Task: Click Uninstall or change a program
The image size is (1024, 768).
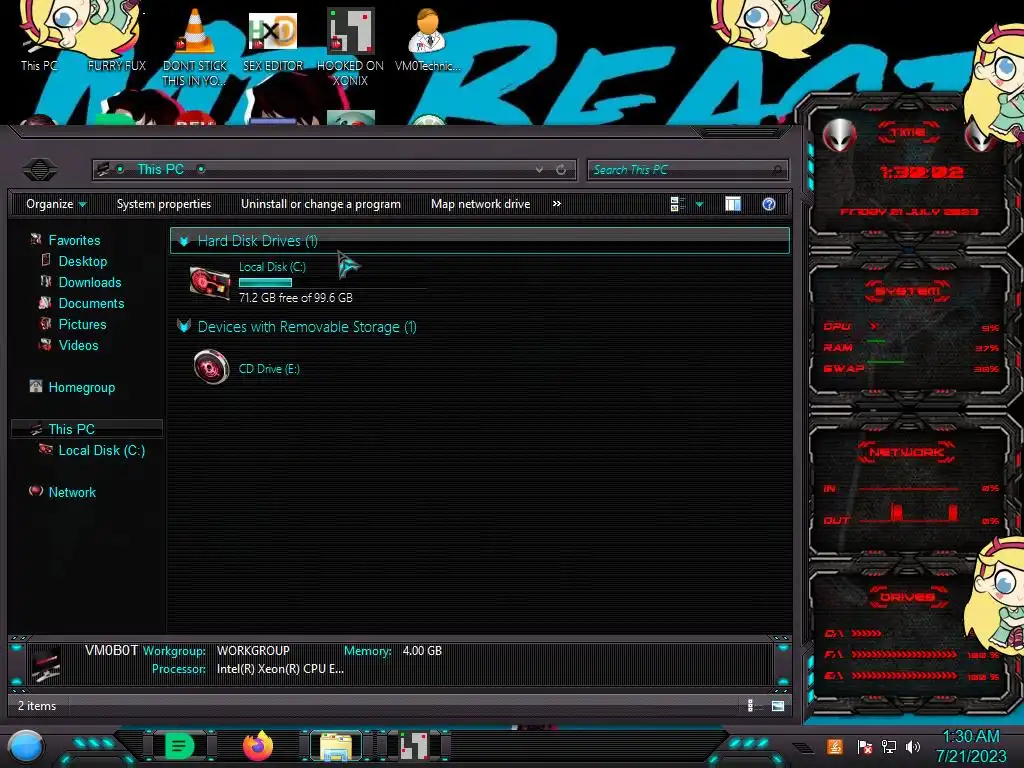Action: [321, 204]
